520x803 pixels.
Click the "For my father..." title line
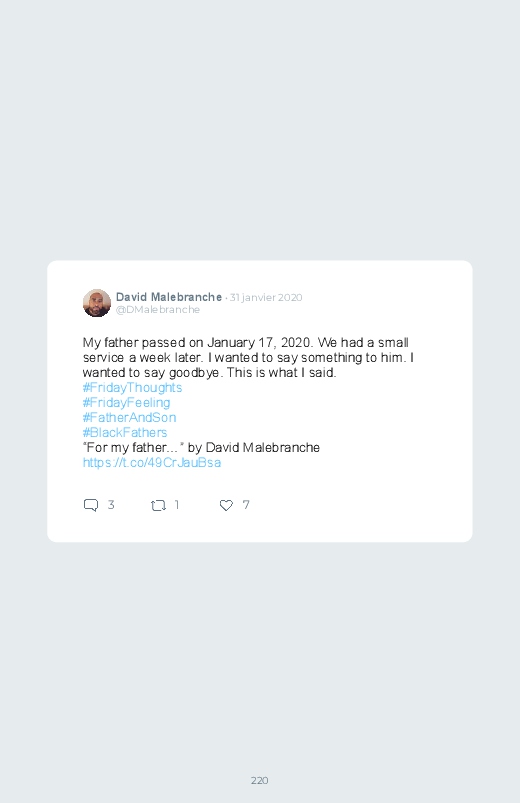click(x=201, y=448)
